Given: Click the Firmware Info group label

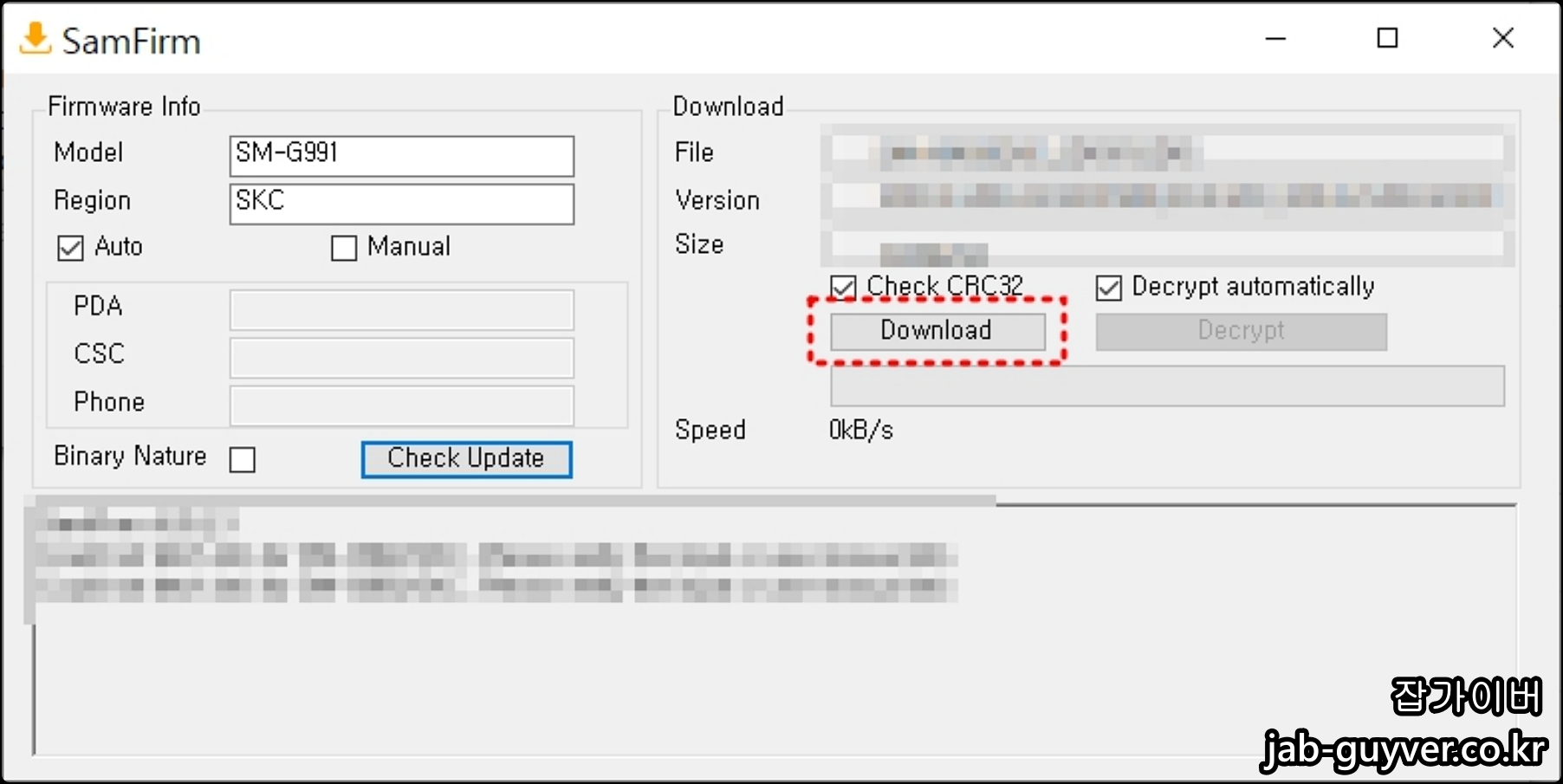Looking at the screenshot, I should pos(124,107).
